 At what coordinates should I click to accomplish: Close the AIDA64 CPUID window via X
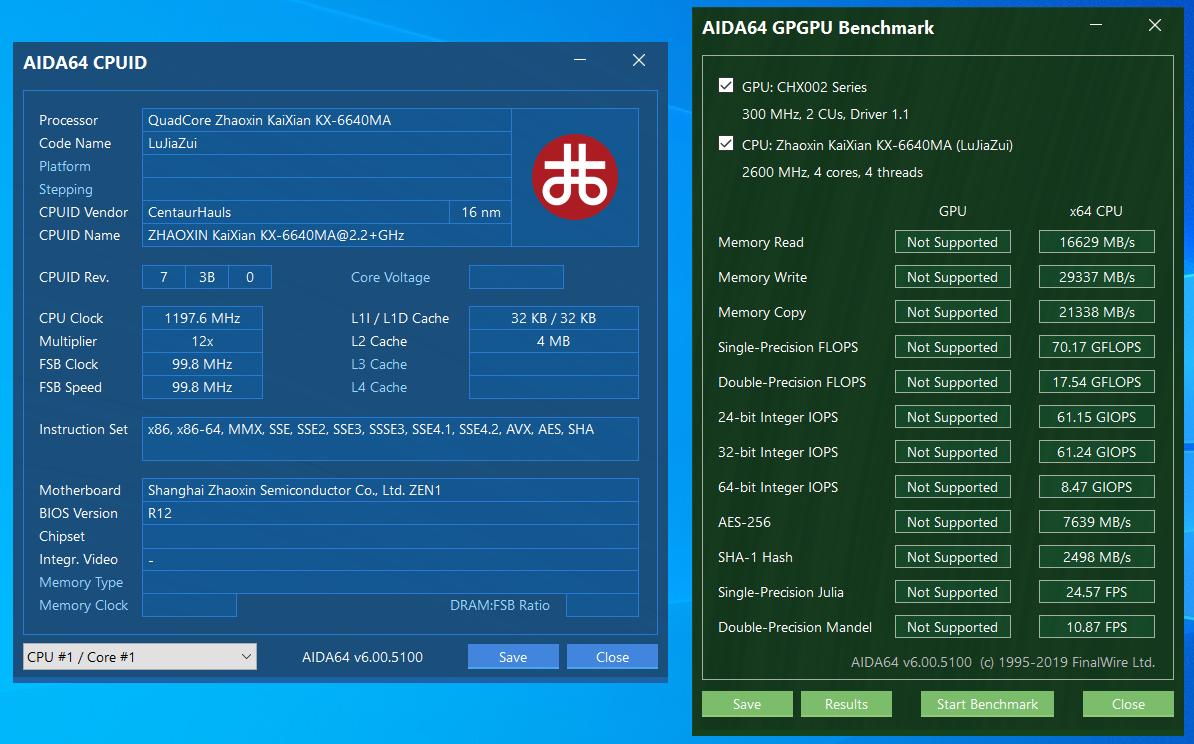tap(639, 61)
